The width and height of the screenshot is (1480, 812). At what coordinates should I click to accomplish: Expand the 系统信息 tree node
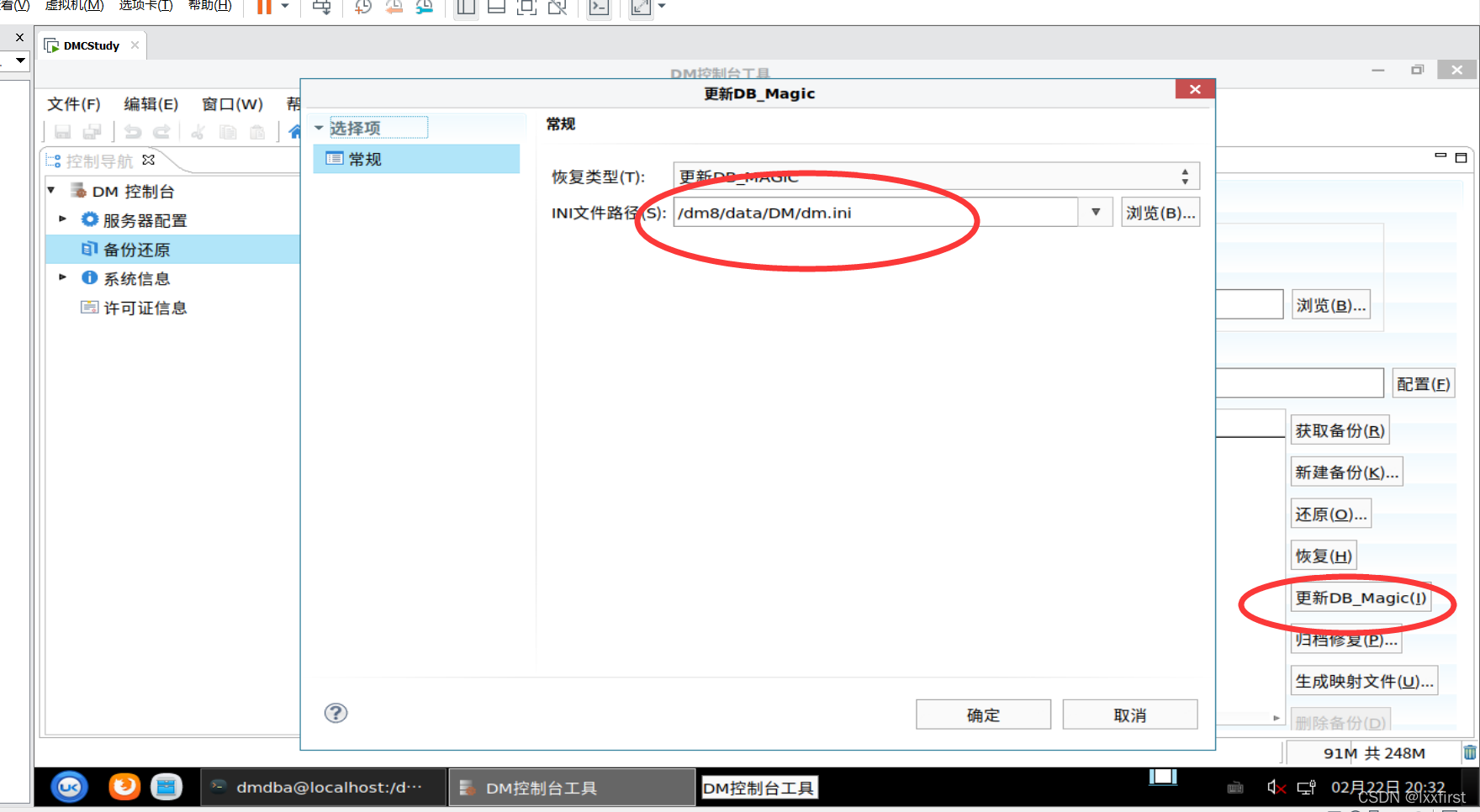tap(62, 277)
